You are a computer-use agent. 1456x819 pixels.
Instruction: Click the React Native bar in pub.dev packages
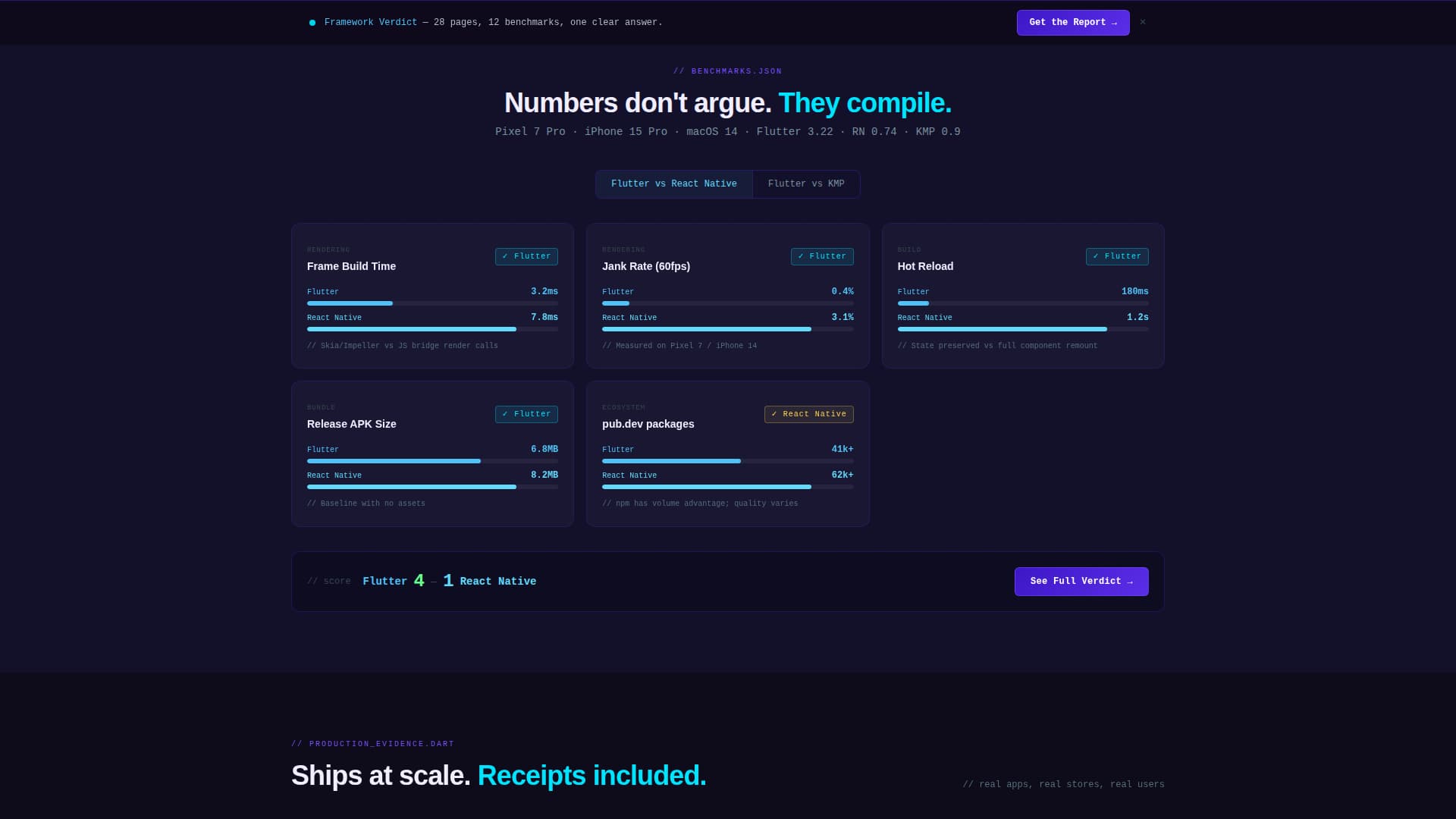tap(728, 487)
